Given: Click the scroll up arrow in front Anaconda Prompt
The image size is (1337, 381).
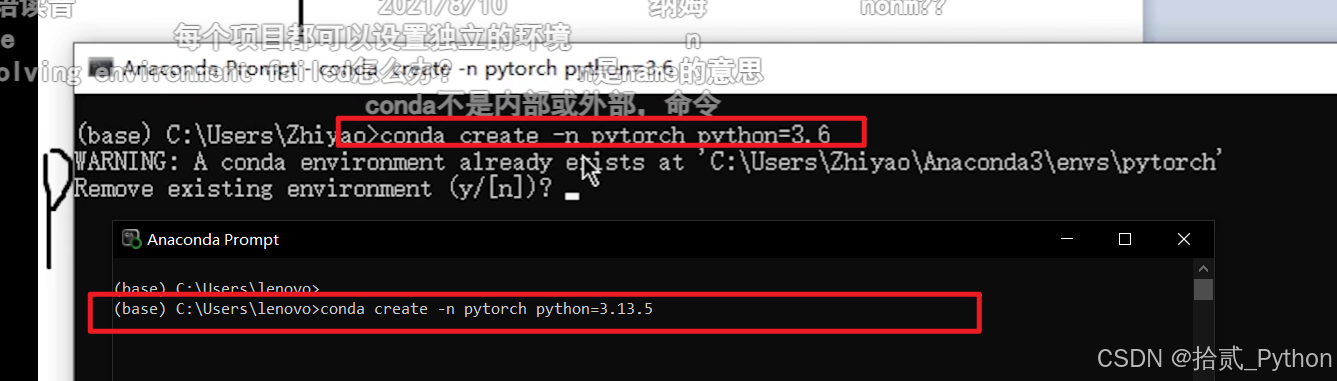Looking at the screenshot, I should pyautogui.click(x=1203, y=267).
